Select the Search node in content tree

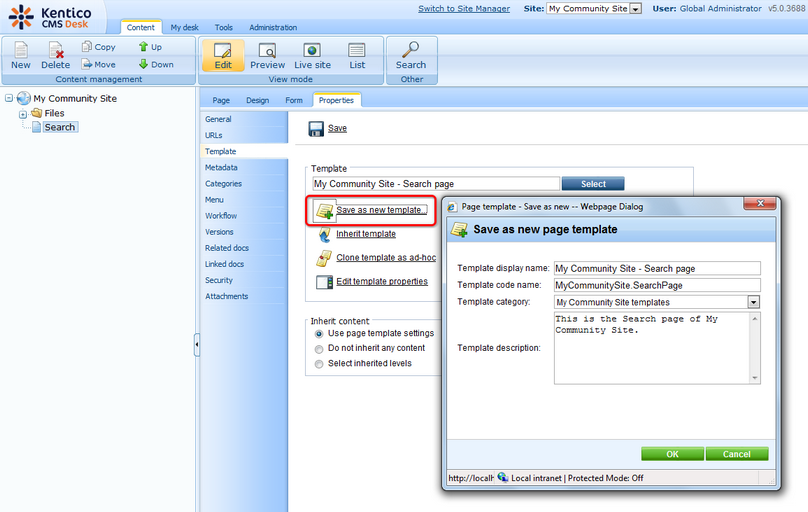pos(59,127)
